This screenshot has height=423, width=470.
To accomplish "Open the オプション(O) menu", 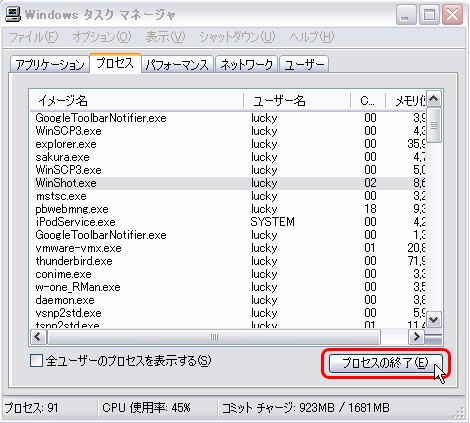I will click(x=102, y=37).
